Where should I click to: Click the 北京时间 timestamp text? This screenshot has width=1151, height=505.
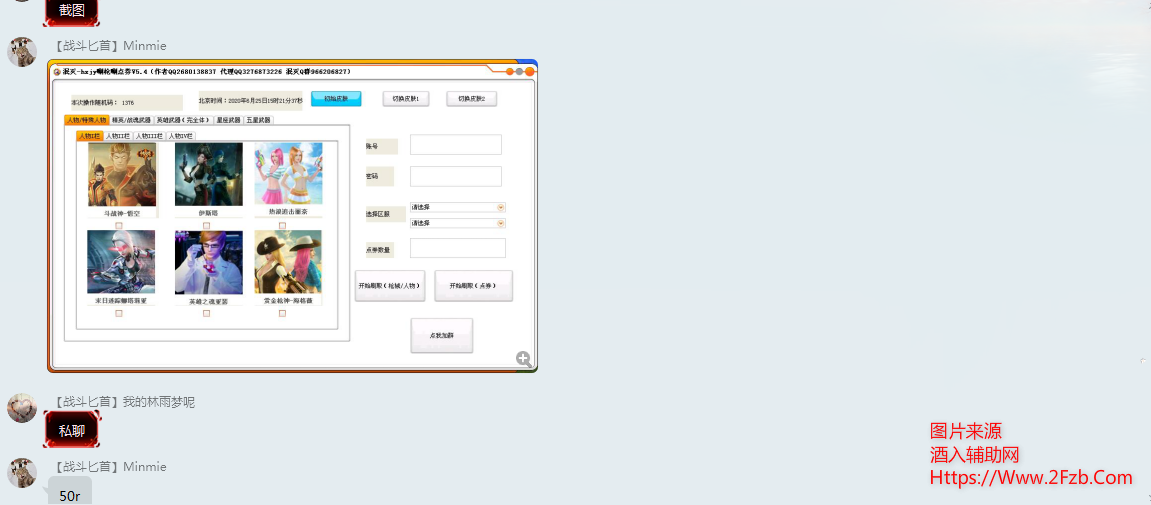pos(250,101)
